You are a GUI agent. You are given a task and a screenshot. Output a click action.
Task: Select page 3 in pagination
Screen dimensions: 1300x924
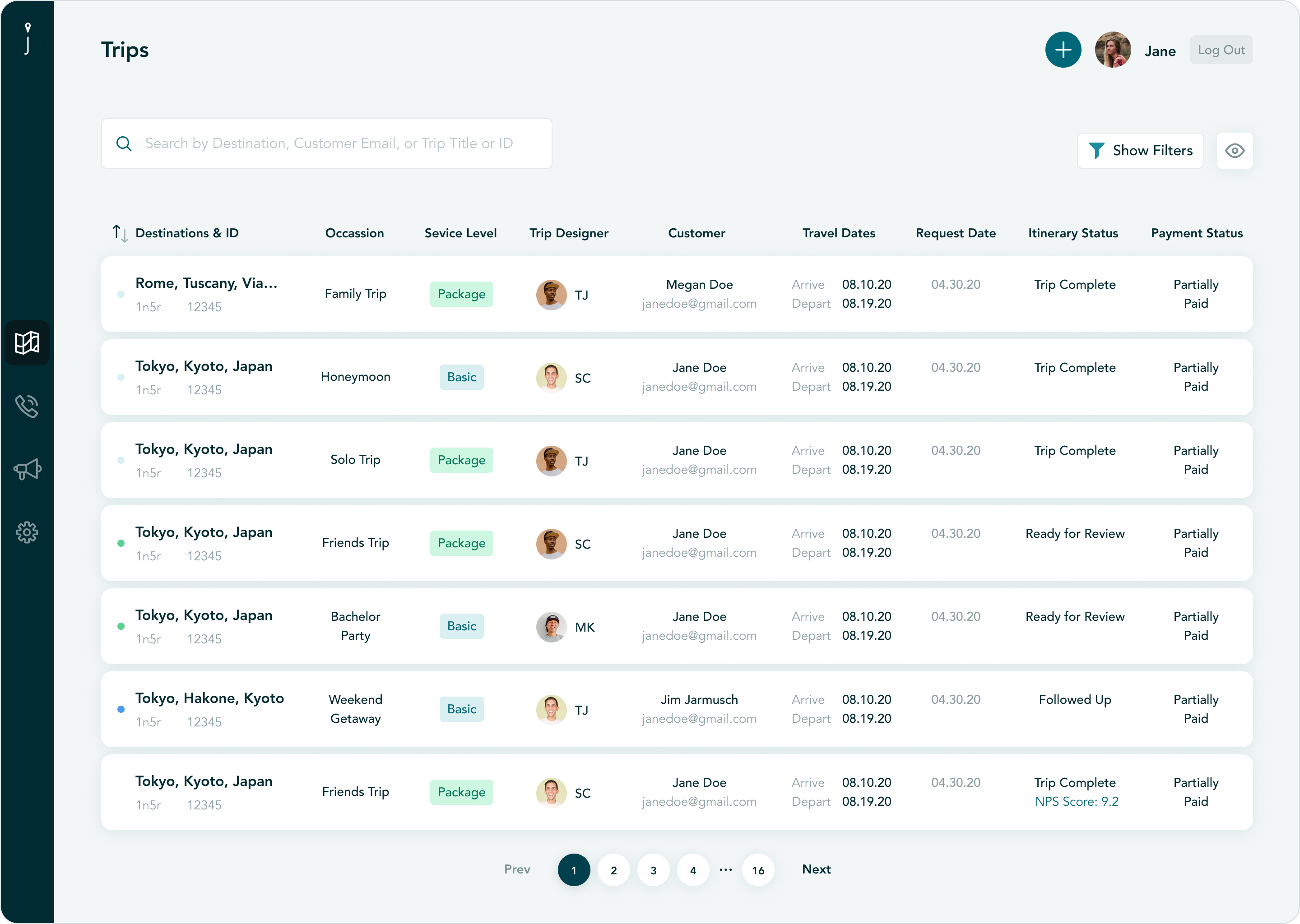click(654, 870)
